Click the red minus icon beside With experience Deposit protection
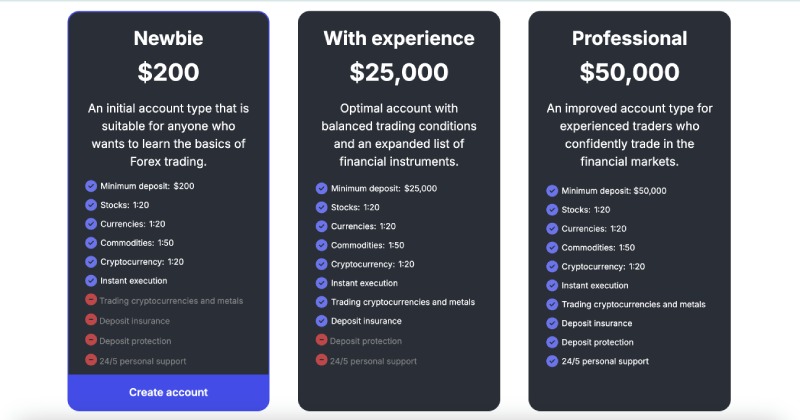The image size is (800, 420). 321,341
